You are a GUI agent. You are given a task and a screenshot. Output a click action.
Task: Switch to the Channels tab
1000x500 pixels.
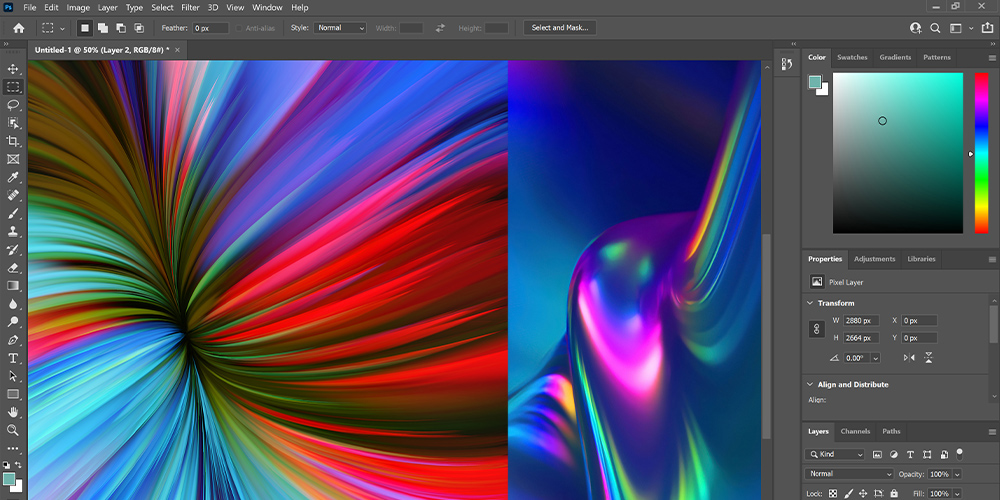(x=855, y=431)
